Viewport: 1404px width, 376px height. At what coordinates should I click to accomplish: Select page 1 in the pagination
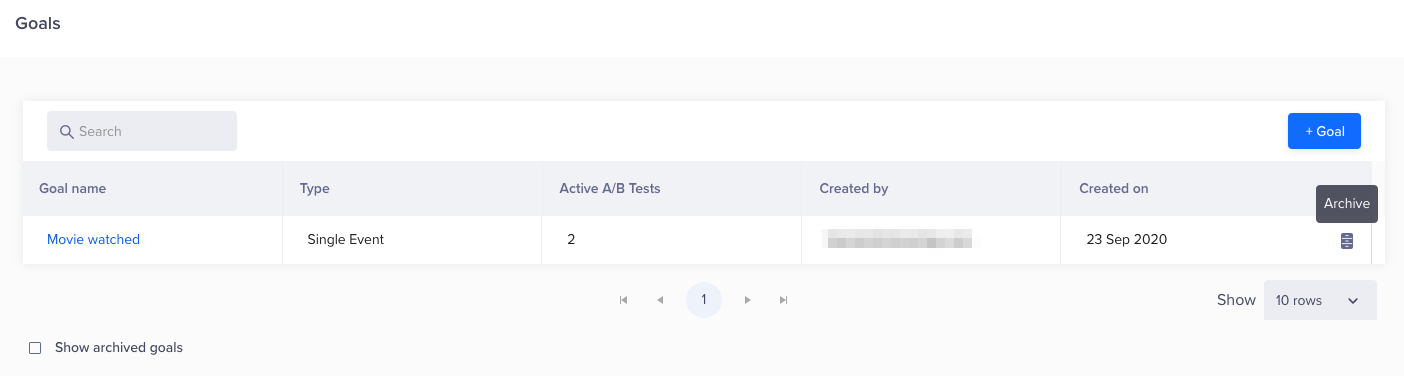click(704, 300)
